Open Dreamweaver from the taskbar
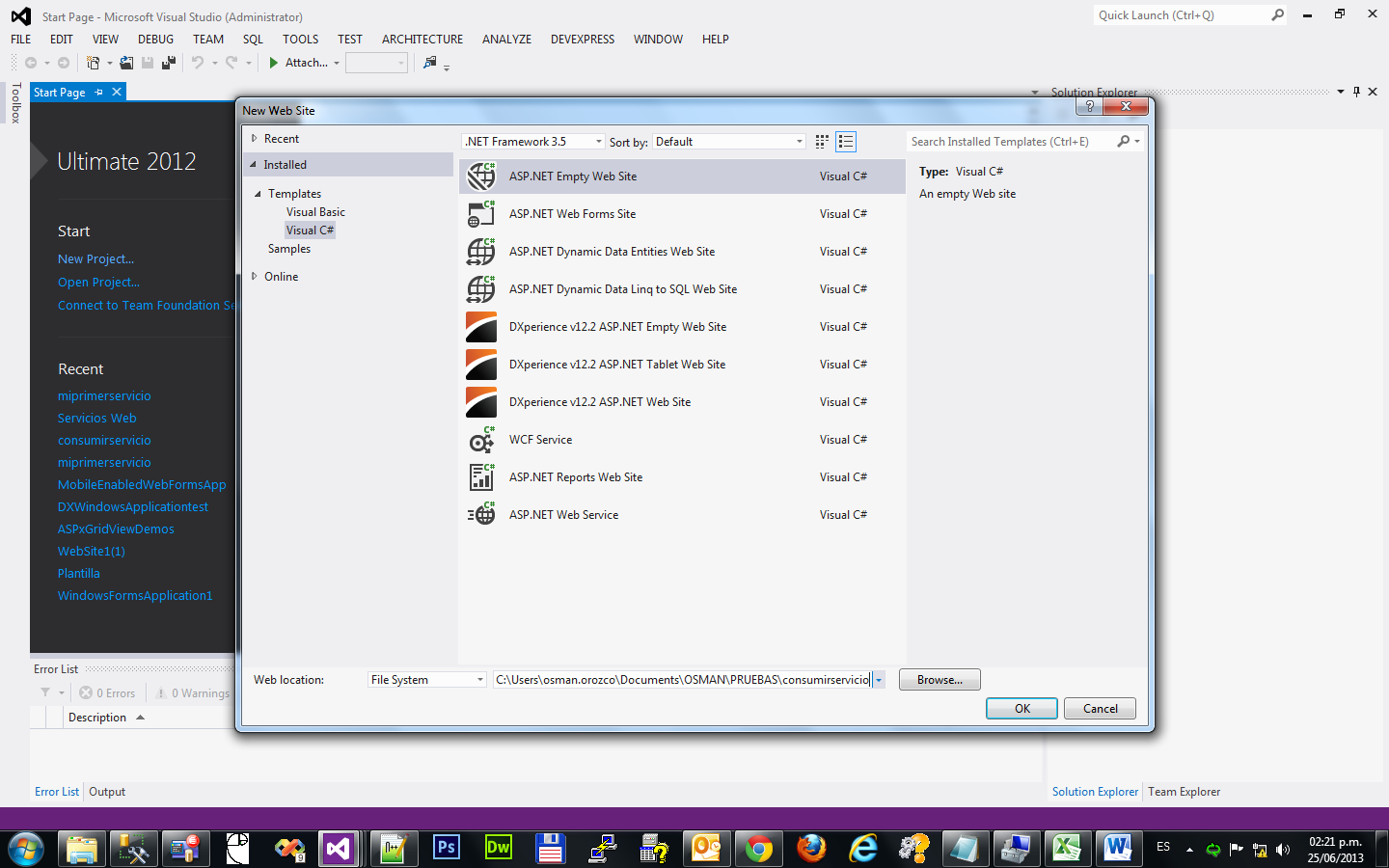The width and height of the screenshot is (1389, 868). click(499, 848)
